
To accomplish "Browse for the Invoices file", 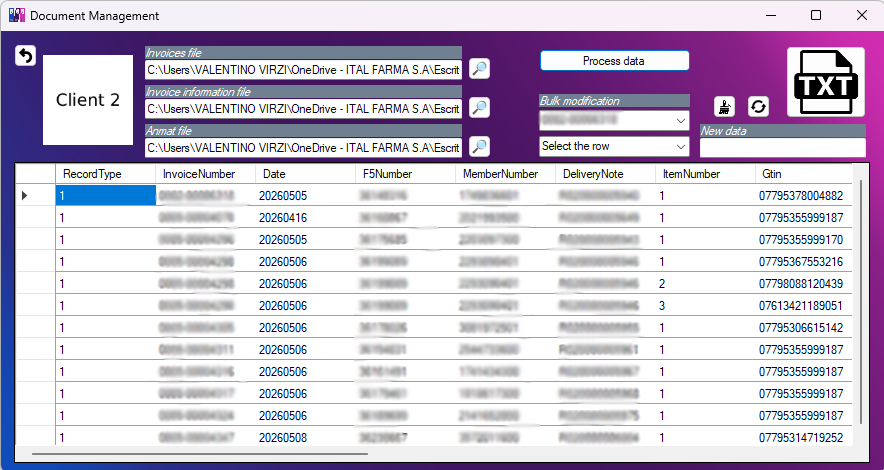I will pos(479,69).
